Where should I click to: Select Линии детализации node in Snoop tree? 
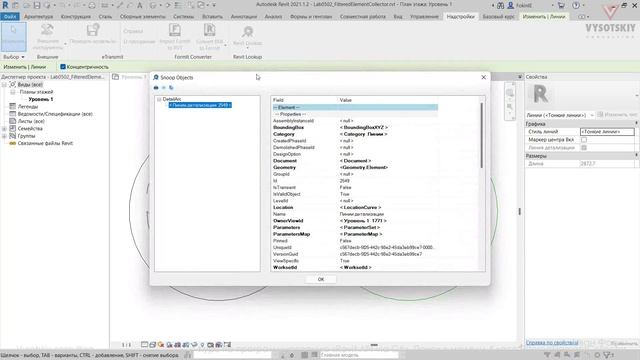click(x=200, y=105)
